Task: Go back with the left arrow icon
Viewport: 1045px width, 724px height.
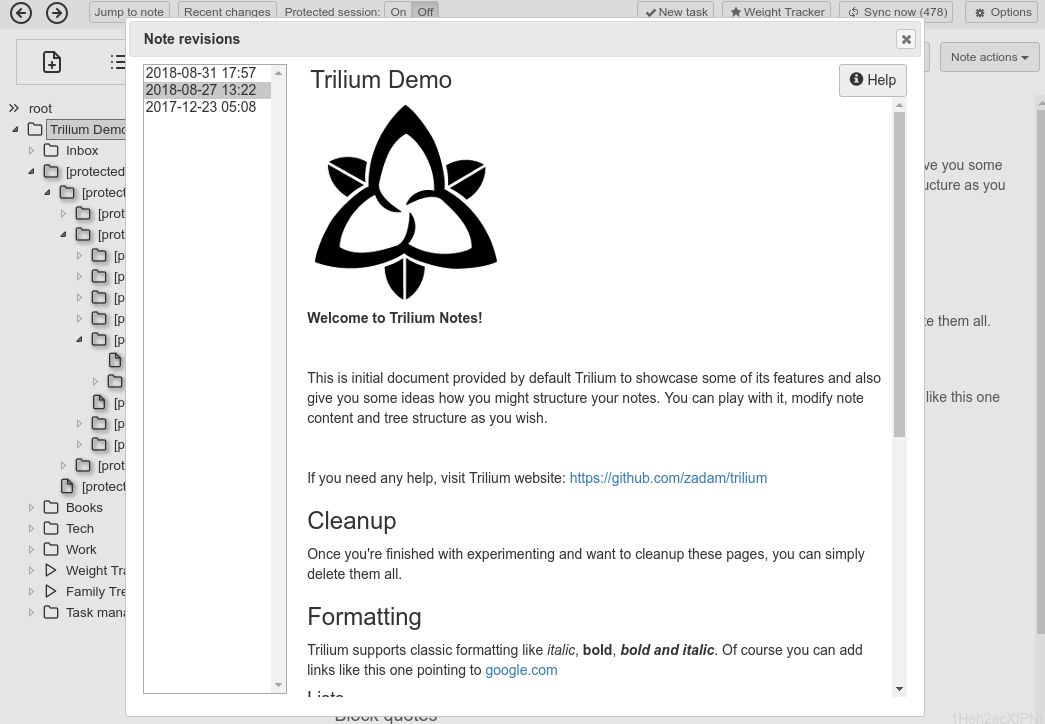Action: (21, 13)
